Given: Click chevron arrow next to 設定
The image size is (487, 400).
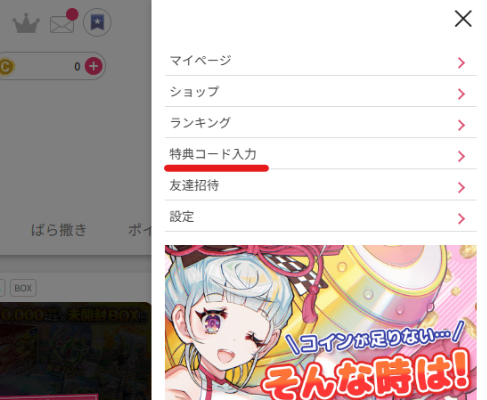Looking at the screenshot, I should point(461,219).
